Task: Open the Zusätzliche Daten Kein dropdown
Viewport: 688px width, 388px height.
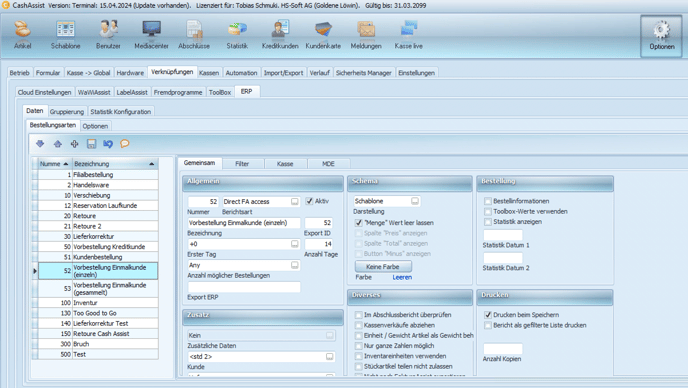Action: [330, 335]
